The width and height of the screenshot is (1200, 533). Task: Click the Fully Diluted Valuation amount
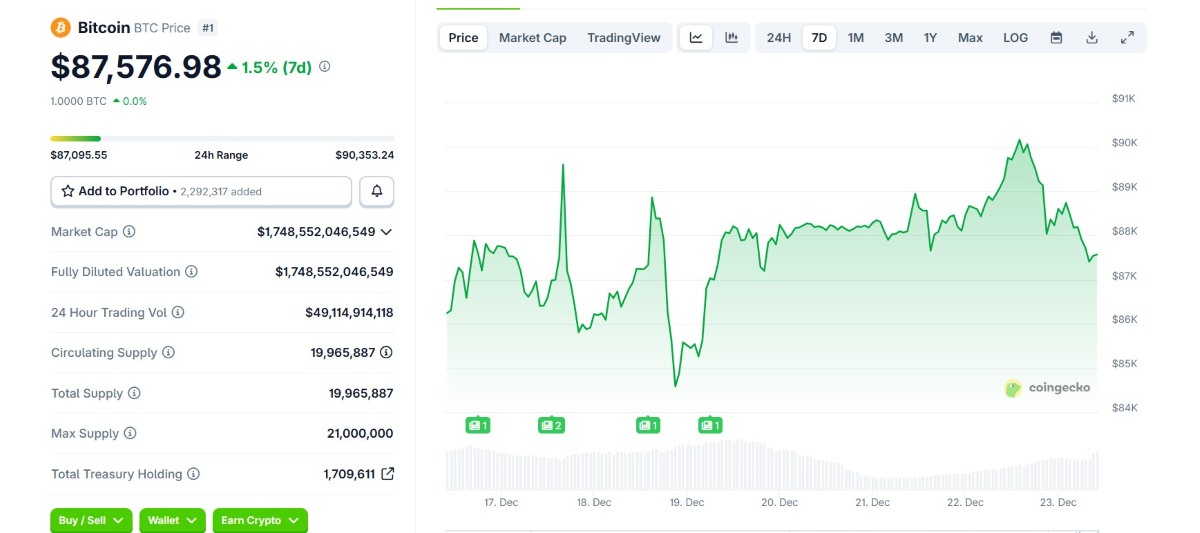(334, 272)
